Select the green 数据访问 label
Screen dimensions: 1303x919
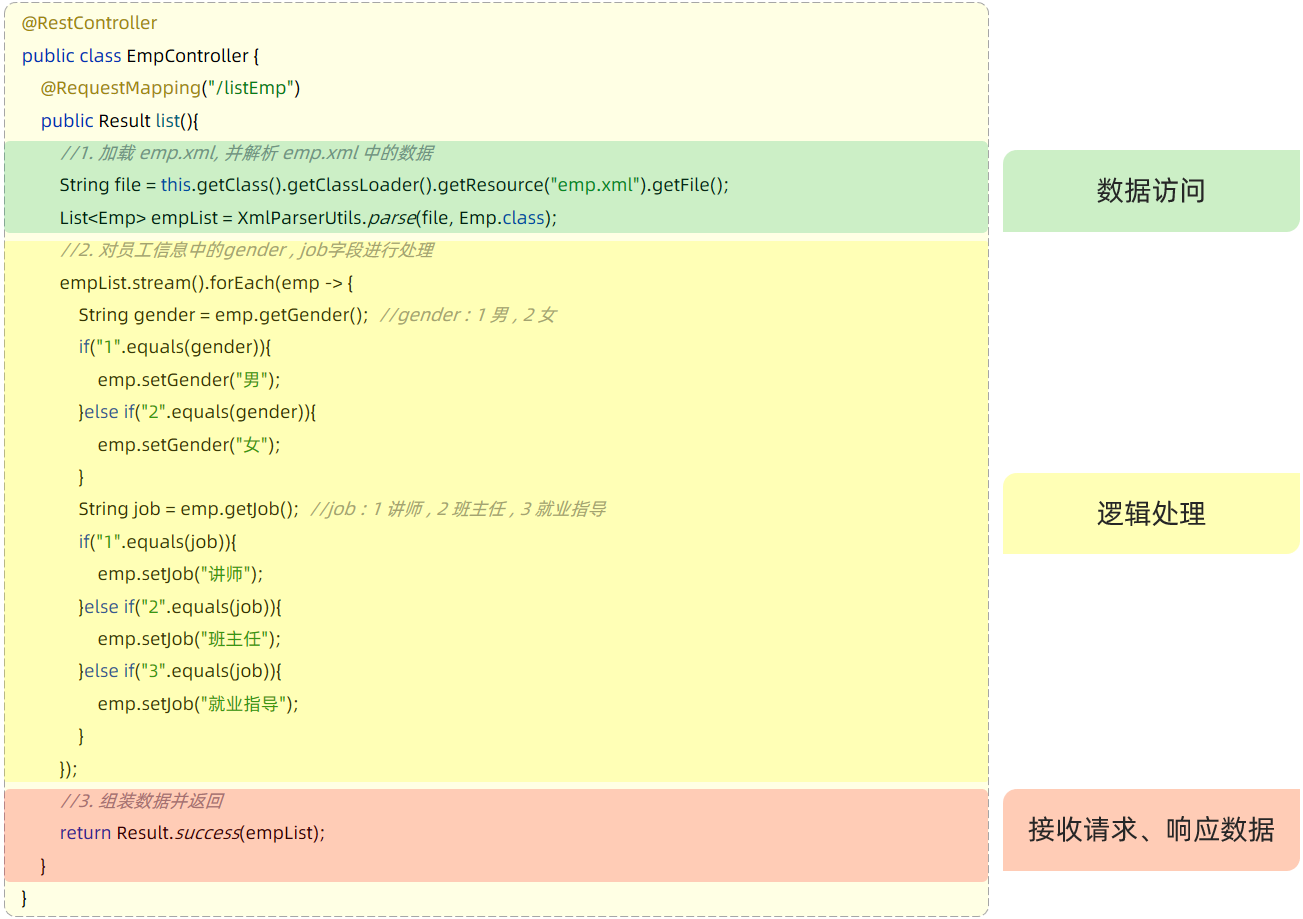(1150, 190)
